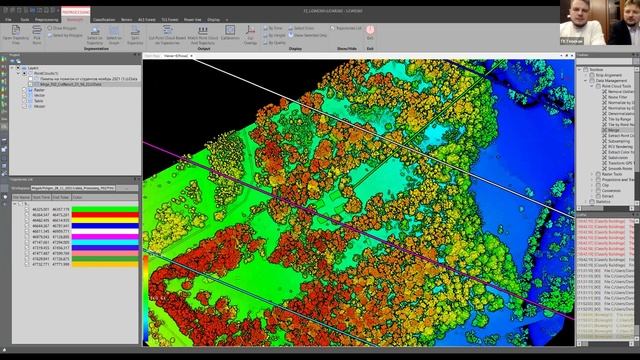Switch to the Classification ribbon tab

104,20
